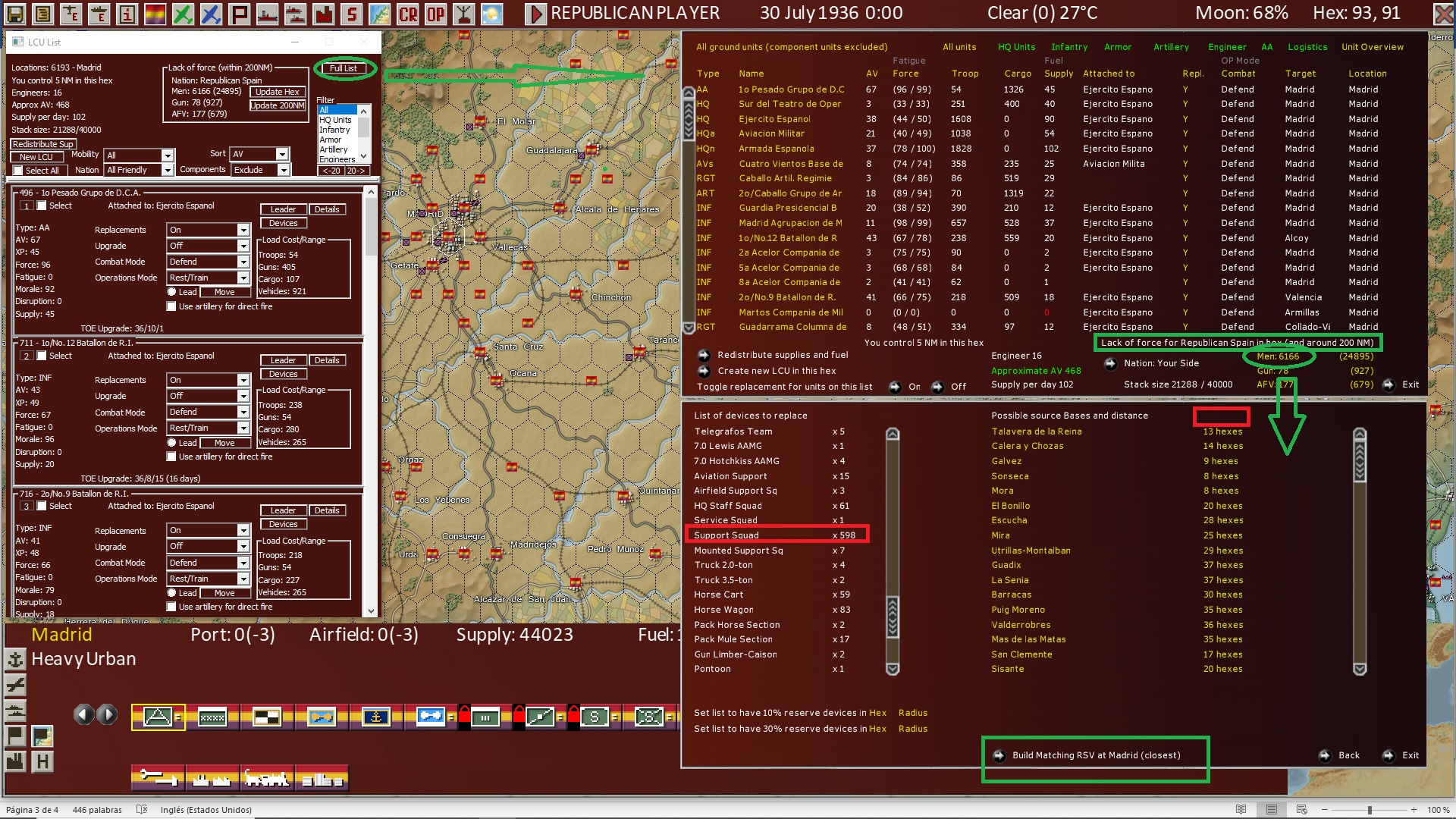Image resolution: width=1456 pixels, height=819 pixels.
Task: Check the Select box for 1o/No.12 Batallon
Action: click(x=41, y=355)
